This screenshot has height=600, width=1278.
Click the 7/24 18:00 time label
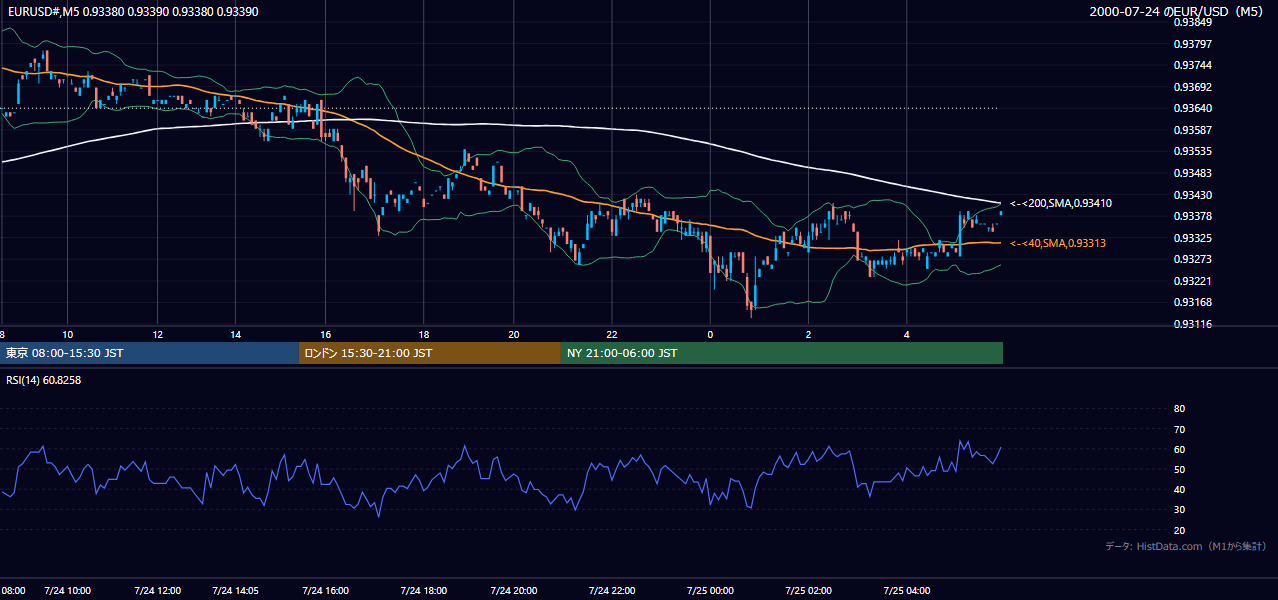pyautogui.click(x=423, y=590)
